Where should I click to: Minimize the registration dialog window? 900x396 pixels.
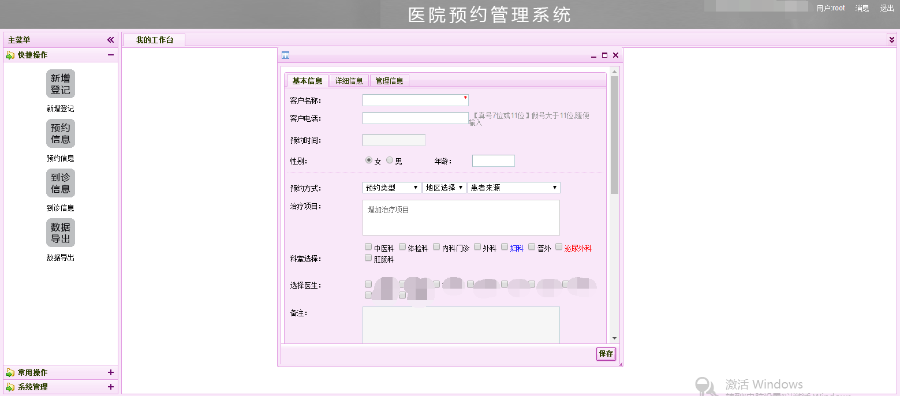tap(593, 56)
